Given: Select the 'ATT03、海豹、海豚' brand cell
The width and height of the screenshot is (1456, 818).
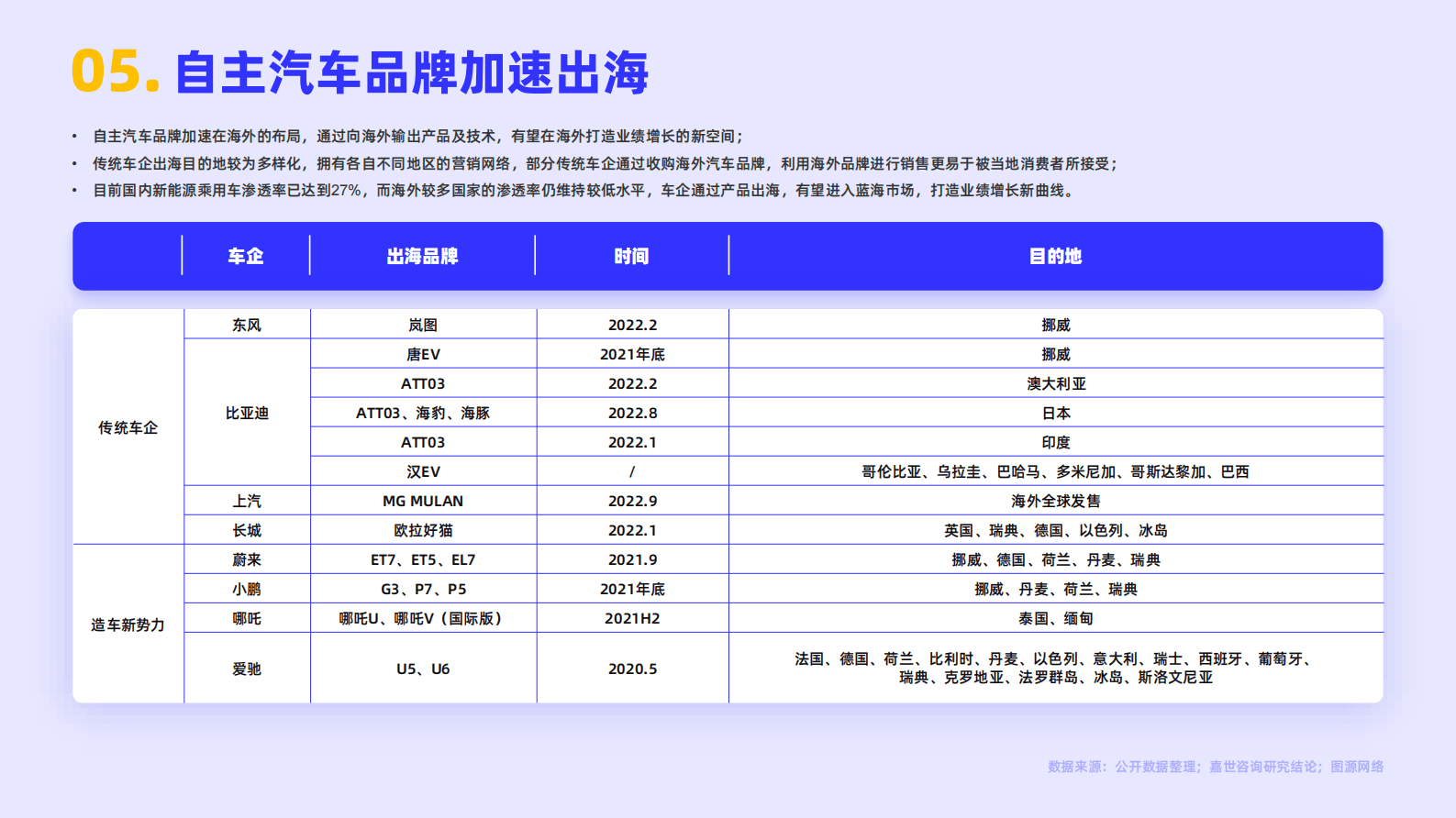Looking at the screenshot, I should 423,413.
